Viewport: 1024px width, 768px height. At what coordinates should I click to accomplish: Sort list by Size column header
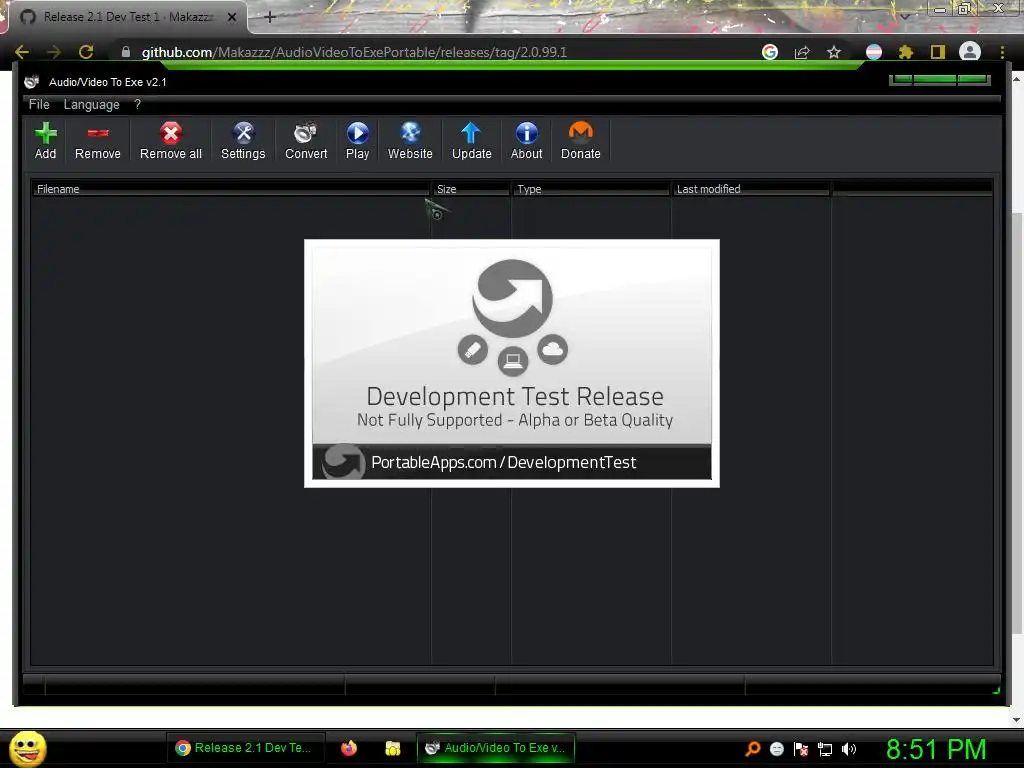pyautogui.click(x=472, y=189)
